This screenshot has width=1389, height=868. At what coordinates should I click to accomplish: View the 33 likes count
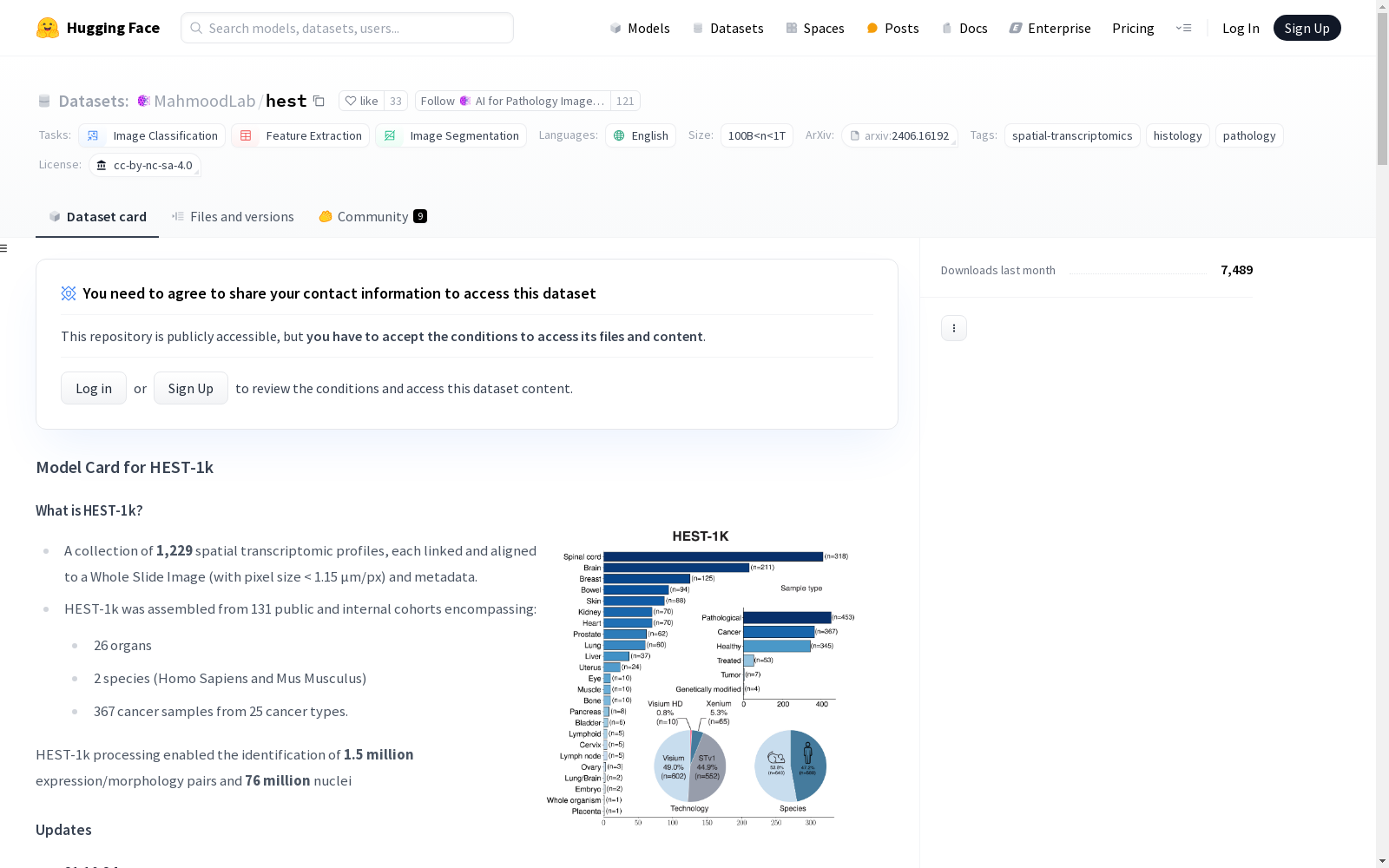[396, 101]
